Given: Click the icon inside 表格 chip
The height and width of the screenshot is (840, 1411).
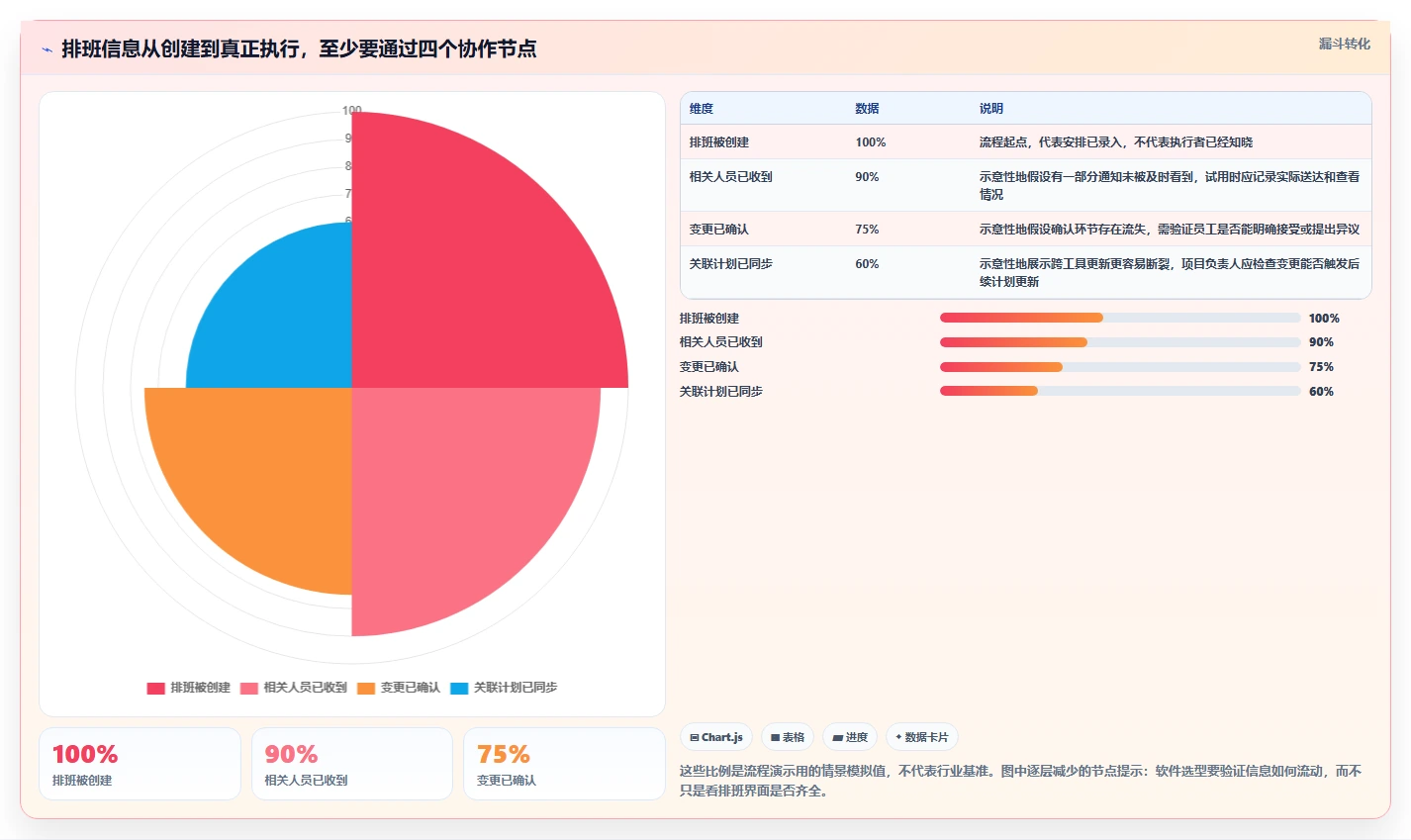Looking at the screenshot, I should [776, 737].
